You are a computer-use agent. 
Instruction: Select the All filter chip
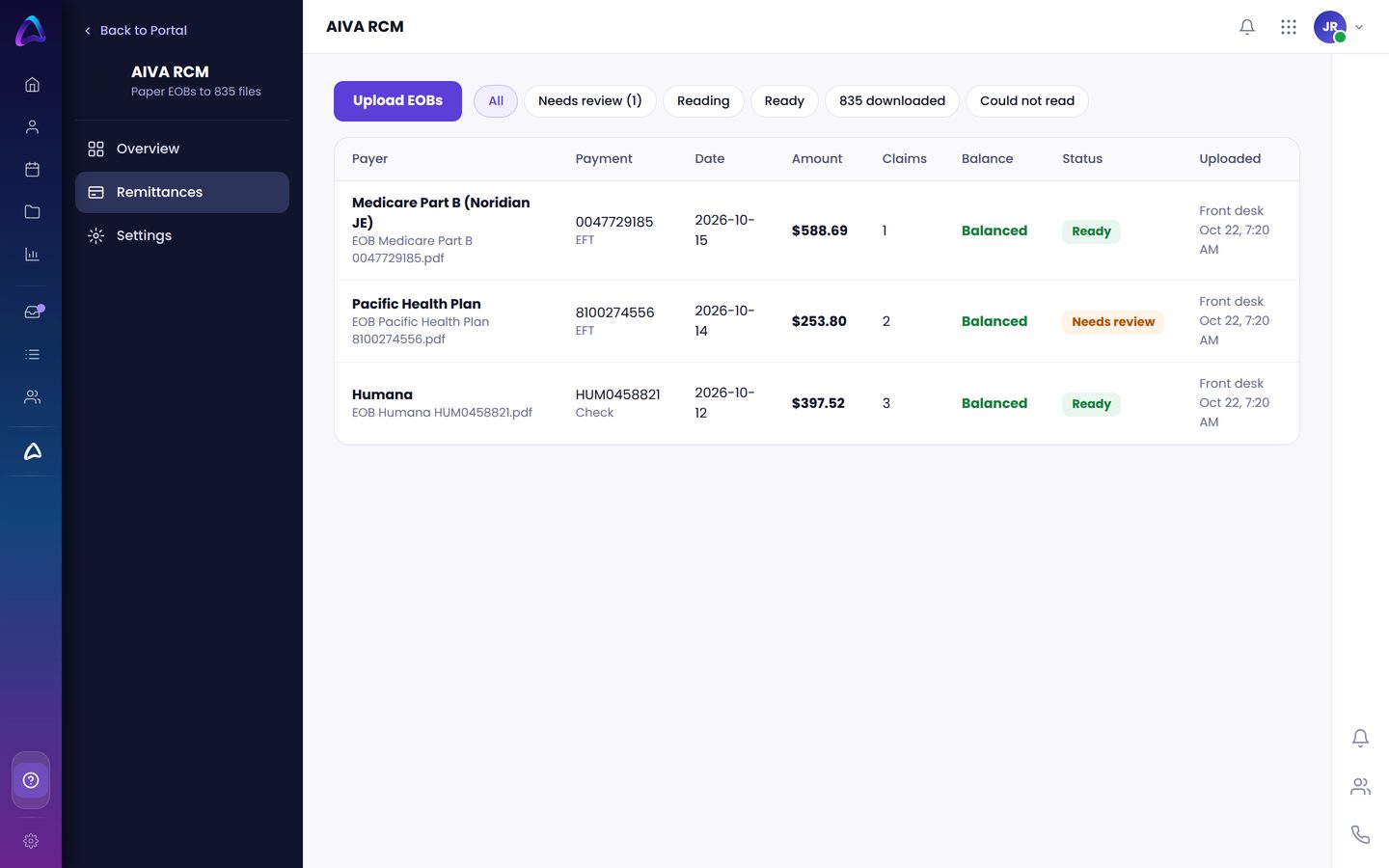pyautogui.click(x=496, y=101)
